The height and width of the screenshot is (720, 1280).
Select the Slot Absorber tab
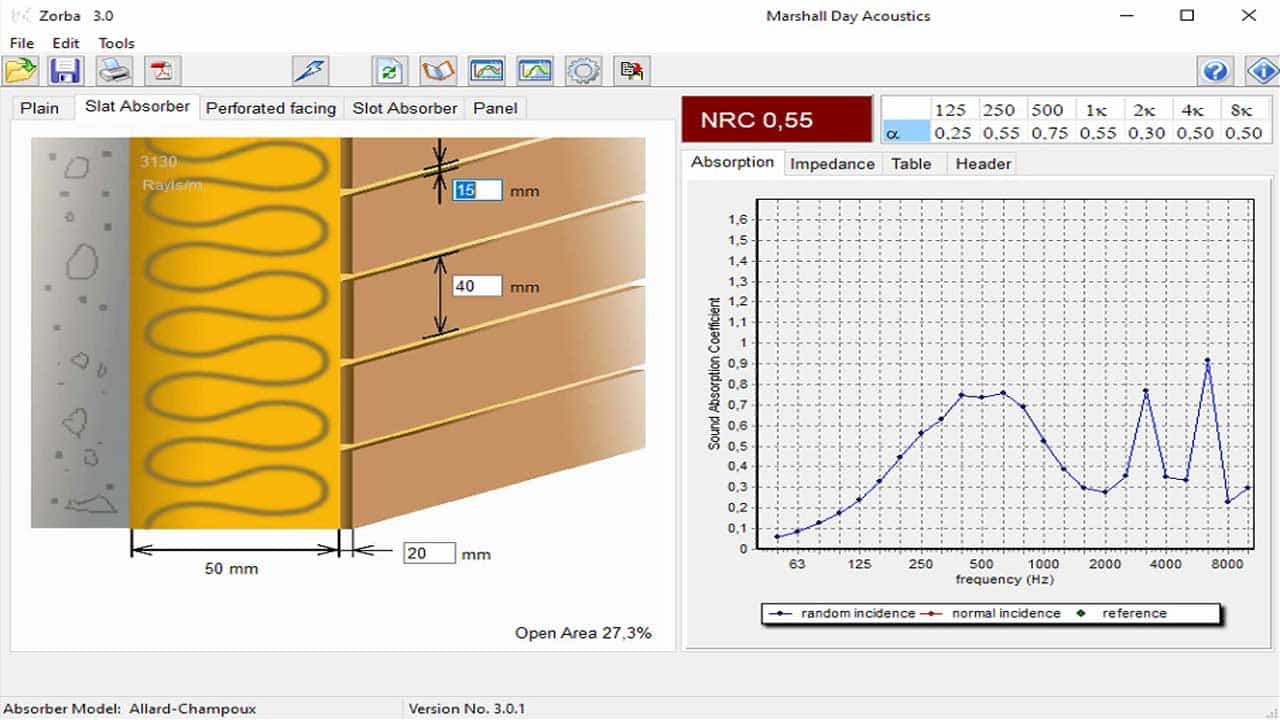(x=404, y=108)
